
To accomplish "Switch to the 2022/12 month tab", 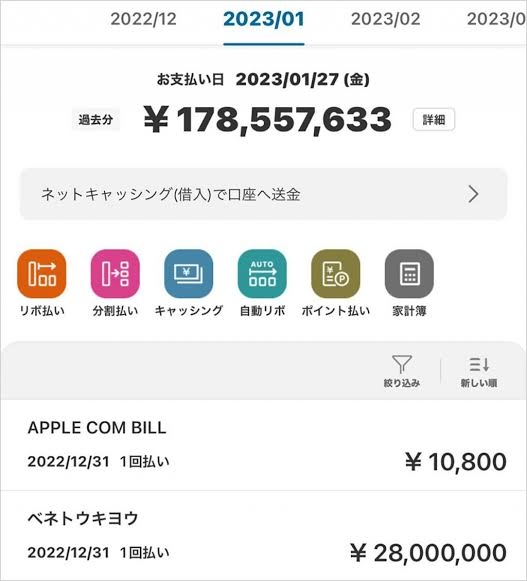I will point(143,19).
